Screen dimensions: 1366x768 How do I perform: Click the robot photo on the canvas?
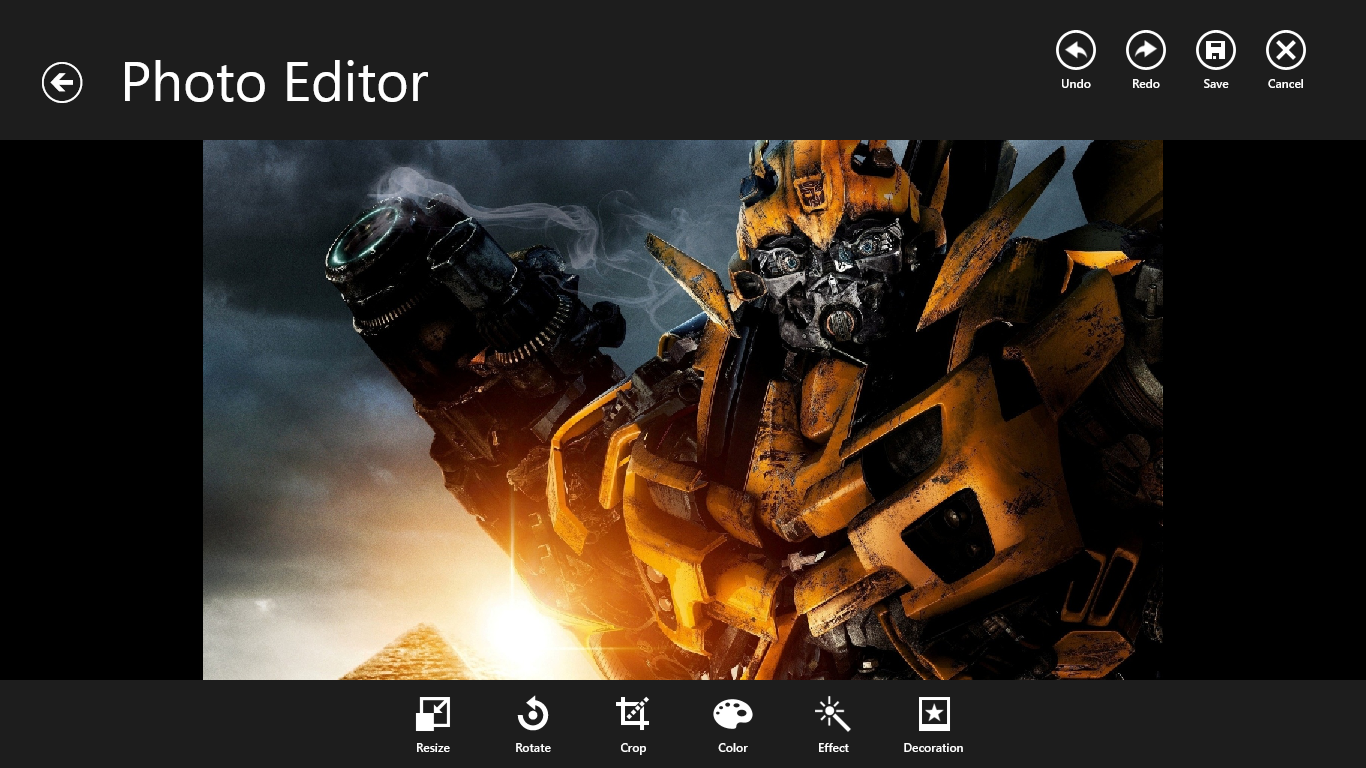[x=683, y=410]
